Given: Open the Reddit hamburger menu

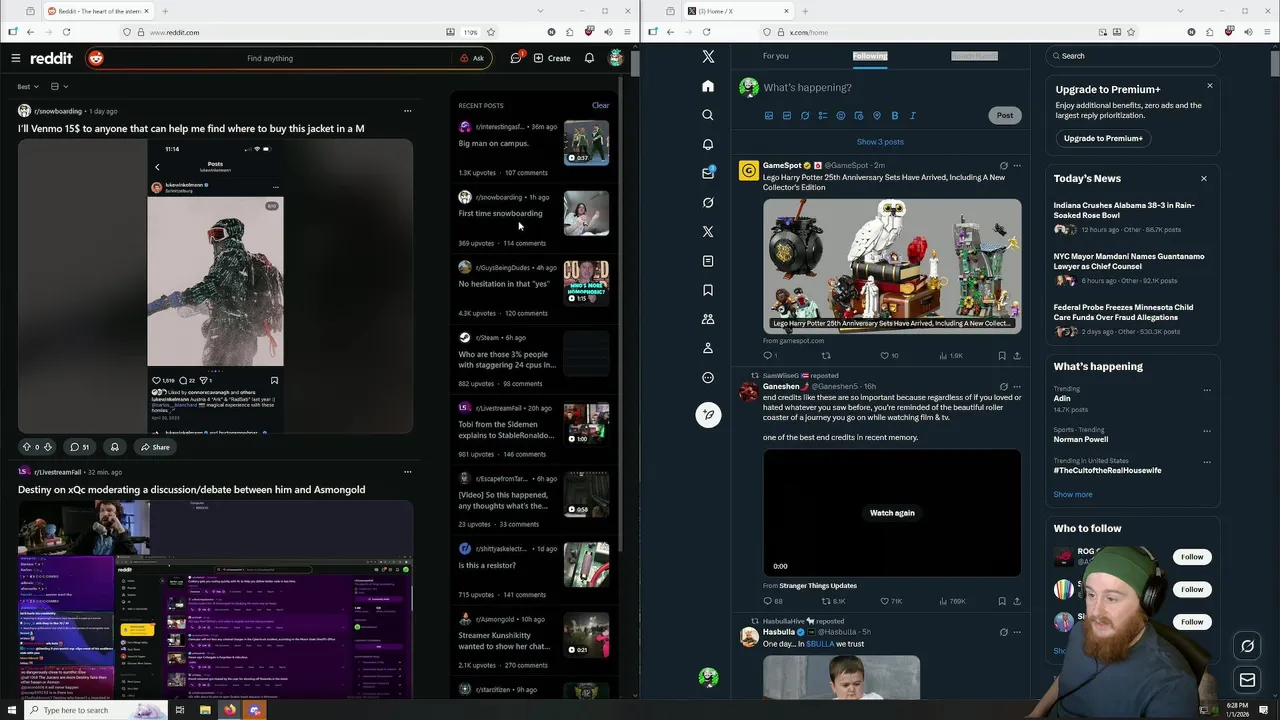Looking at the screenshot, I should pyautogui.click(x=16, y=58).
